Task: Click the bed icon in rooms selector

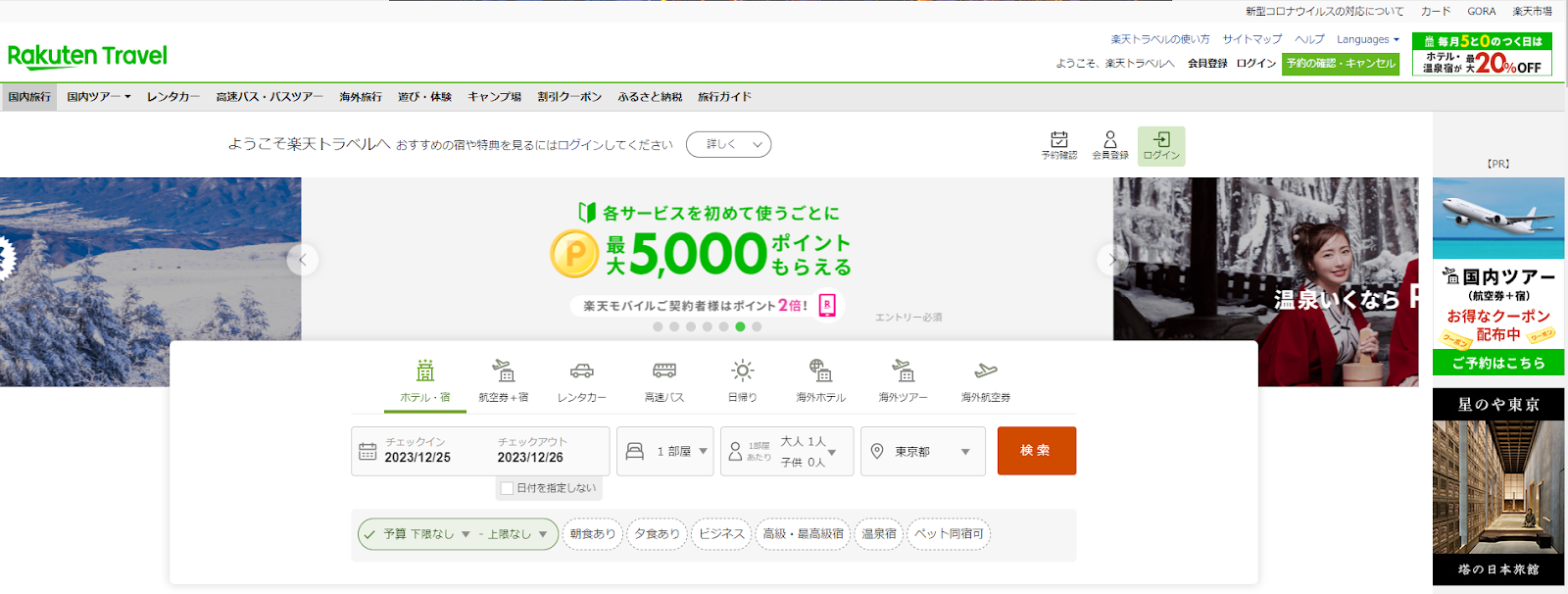Action: pyautogui.click(x=635, y=451)
